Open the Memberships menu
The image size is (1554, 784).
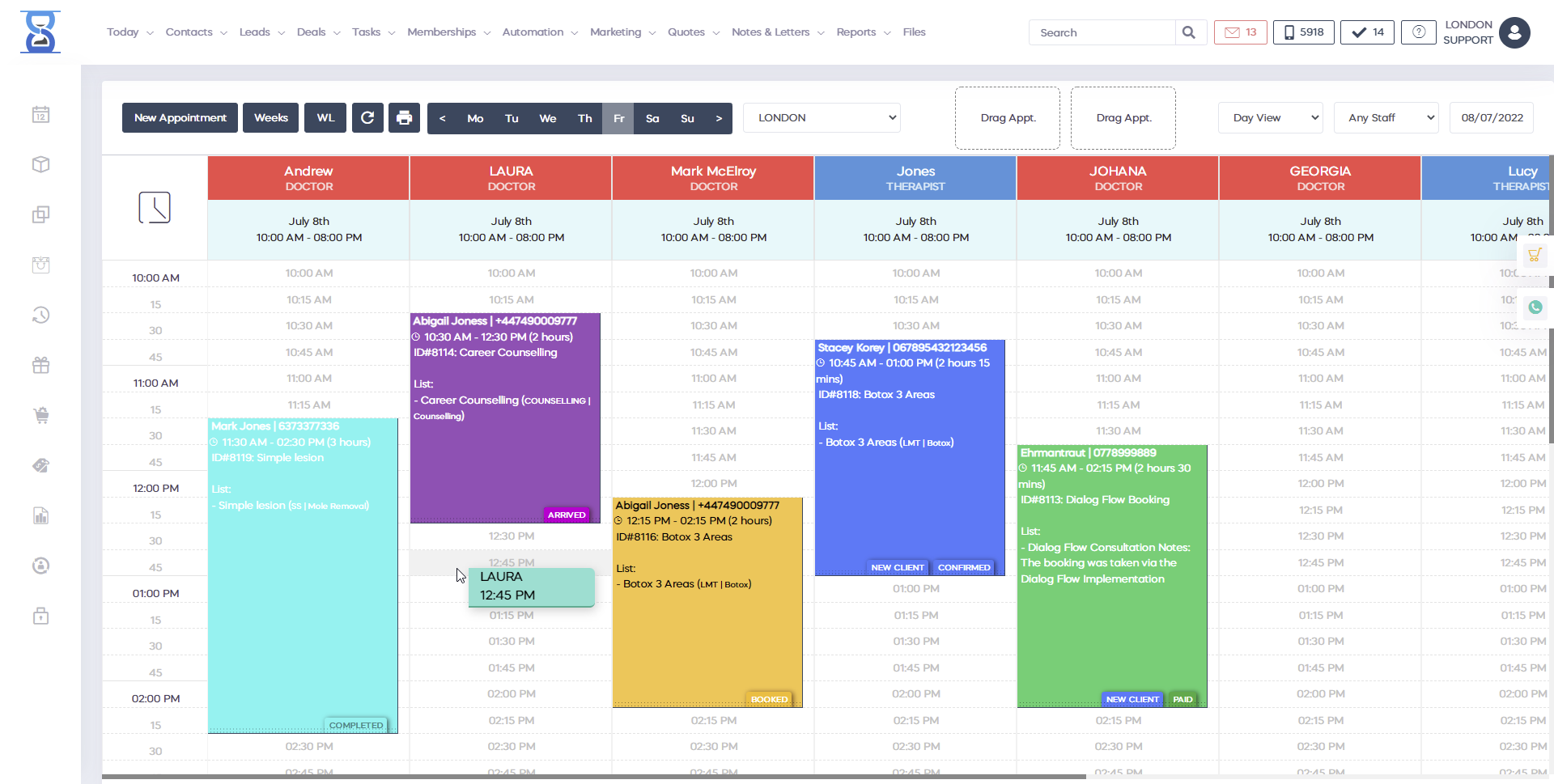[448, 32]
